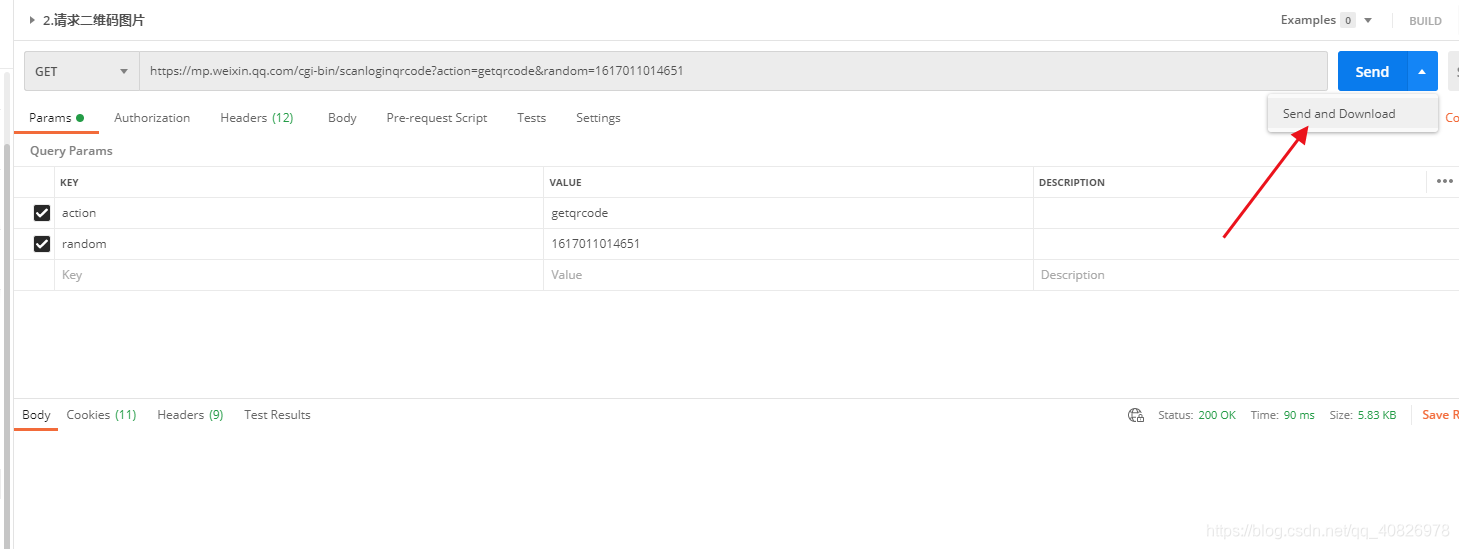Click the '1617011014651' value cell

click(x=788, y=244)
